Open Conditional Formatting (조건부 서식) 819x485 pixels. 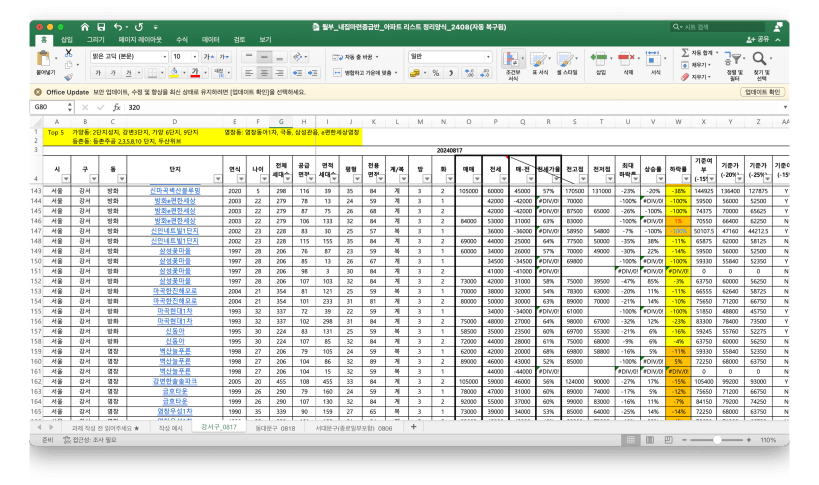(x=513, y=65)
